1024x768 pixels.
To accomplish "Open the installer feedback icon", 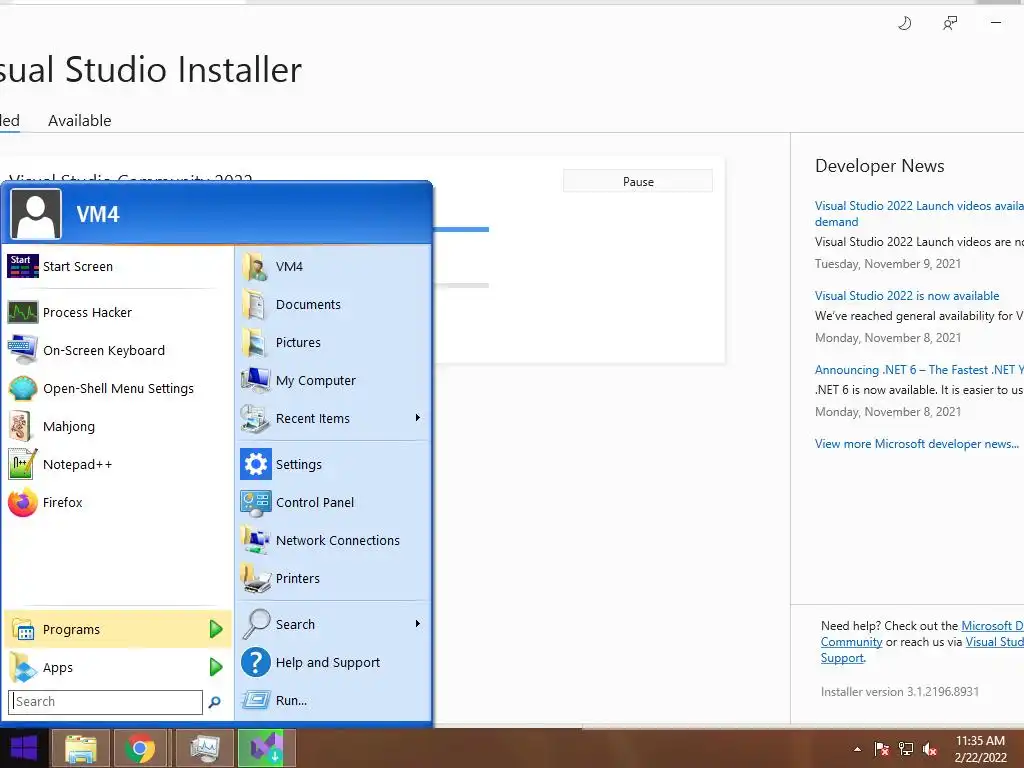I will (950, 24).
